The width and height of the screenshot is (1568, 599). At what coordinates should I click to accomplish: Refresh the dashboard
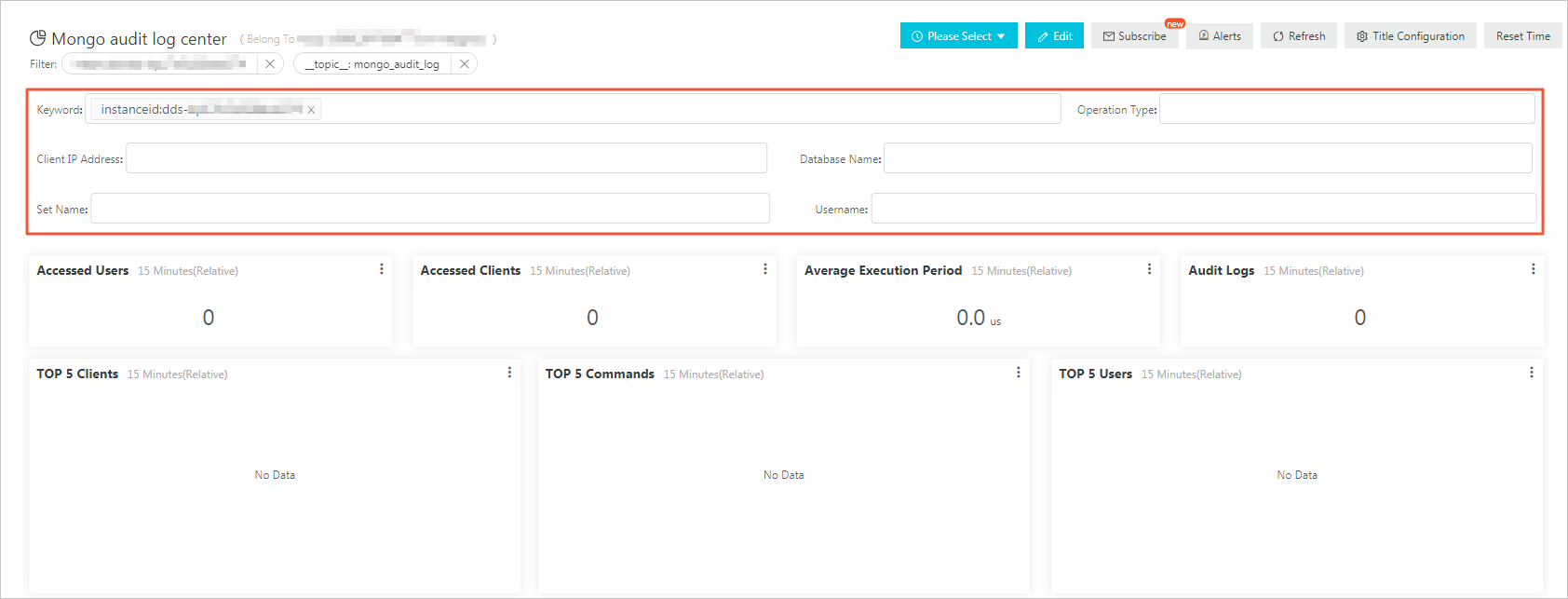click(x=1299, y=35)
